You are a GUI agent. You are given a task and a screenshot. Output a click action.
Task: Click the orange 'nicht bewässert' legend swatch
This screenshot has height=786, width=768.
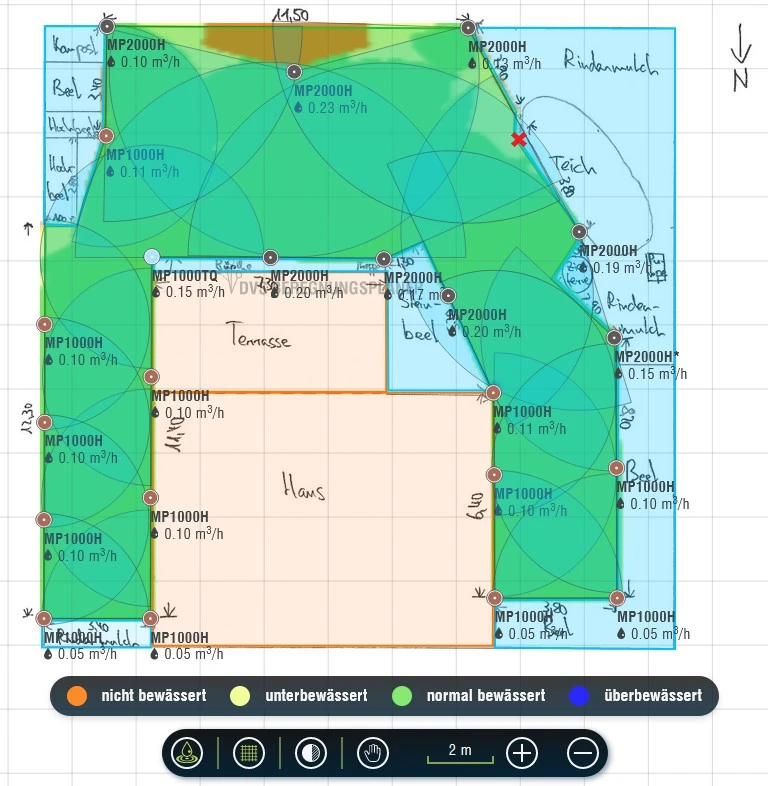[77, 695]
